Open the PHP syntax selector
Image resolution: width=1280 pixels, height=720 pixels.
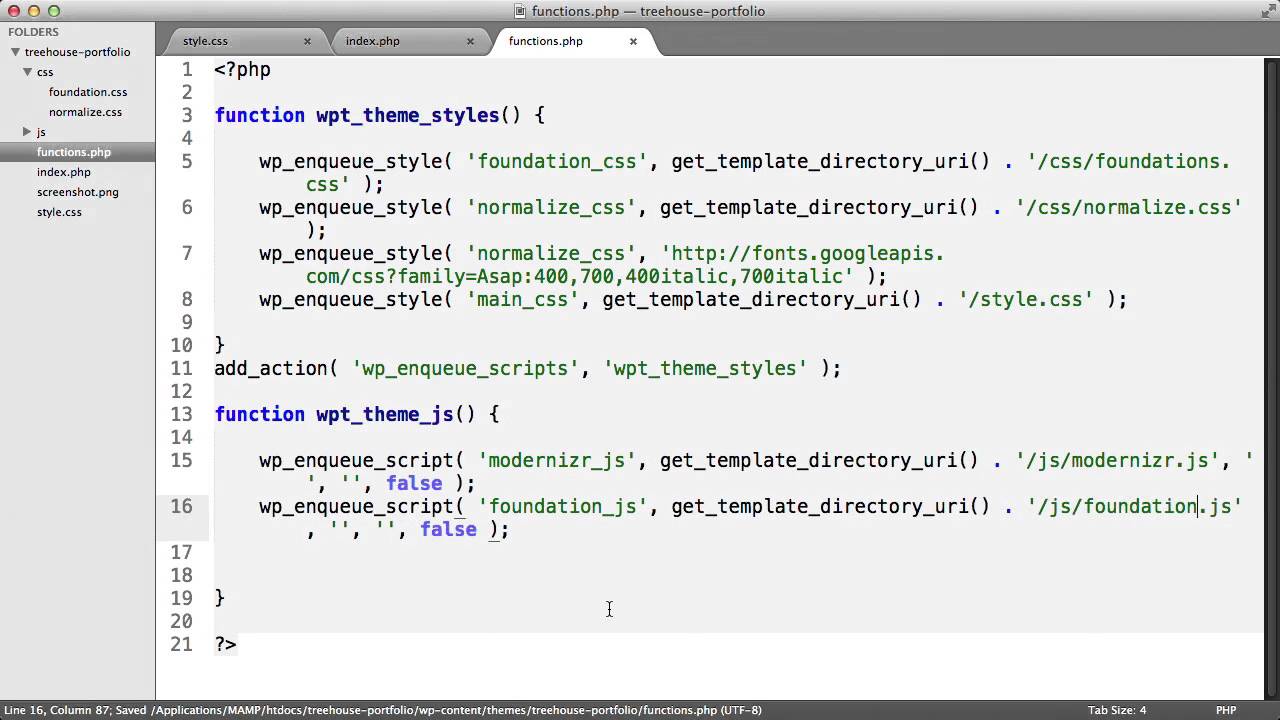pos(1226,710)
